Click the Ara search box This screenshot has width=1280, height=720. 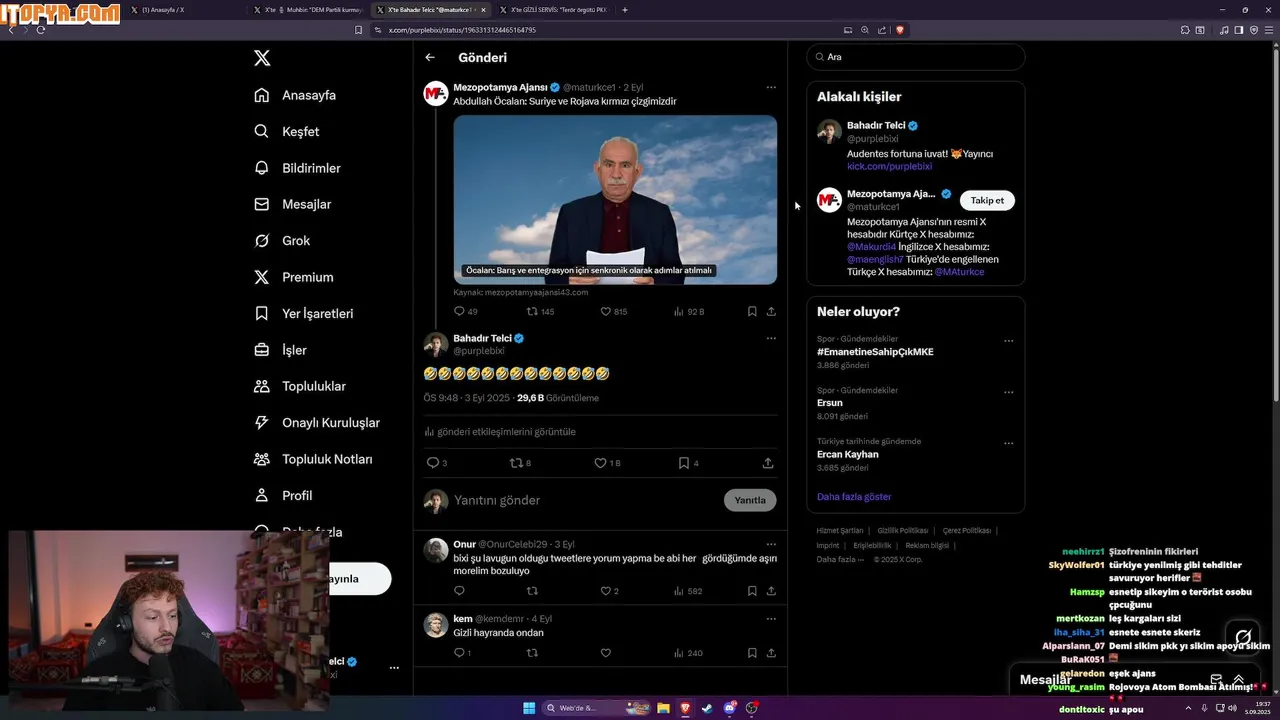[916, 57]
